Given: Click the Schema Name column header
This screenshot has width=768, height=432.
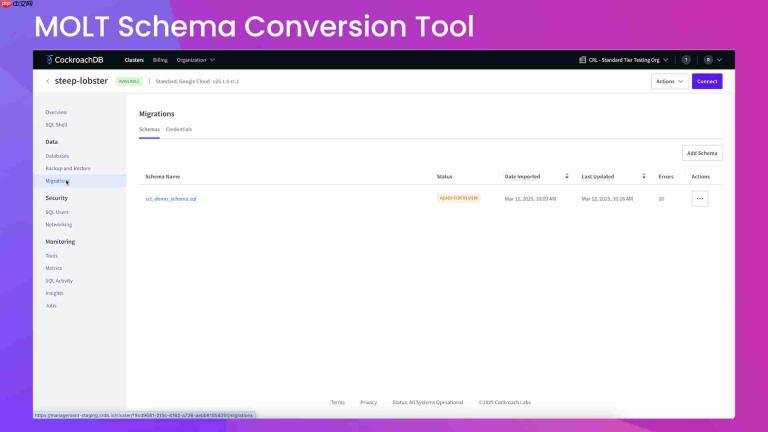Looking at the screenshot, I should tap(163, 176).
